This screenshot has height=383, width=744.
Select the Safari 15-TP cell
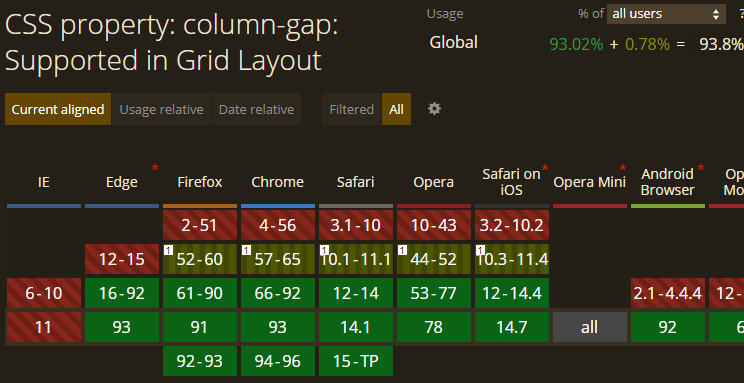tap(356, 361)
